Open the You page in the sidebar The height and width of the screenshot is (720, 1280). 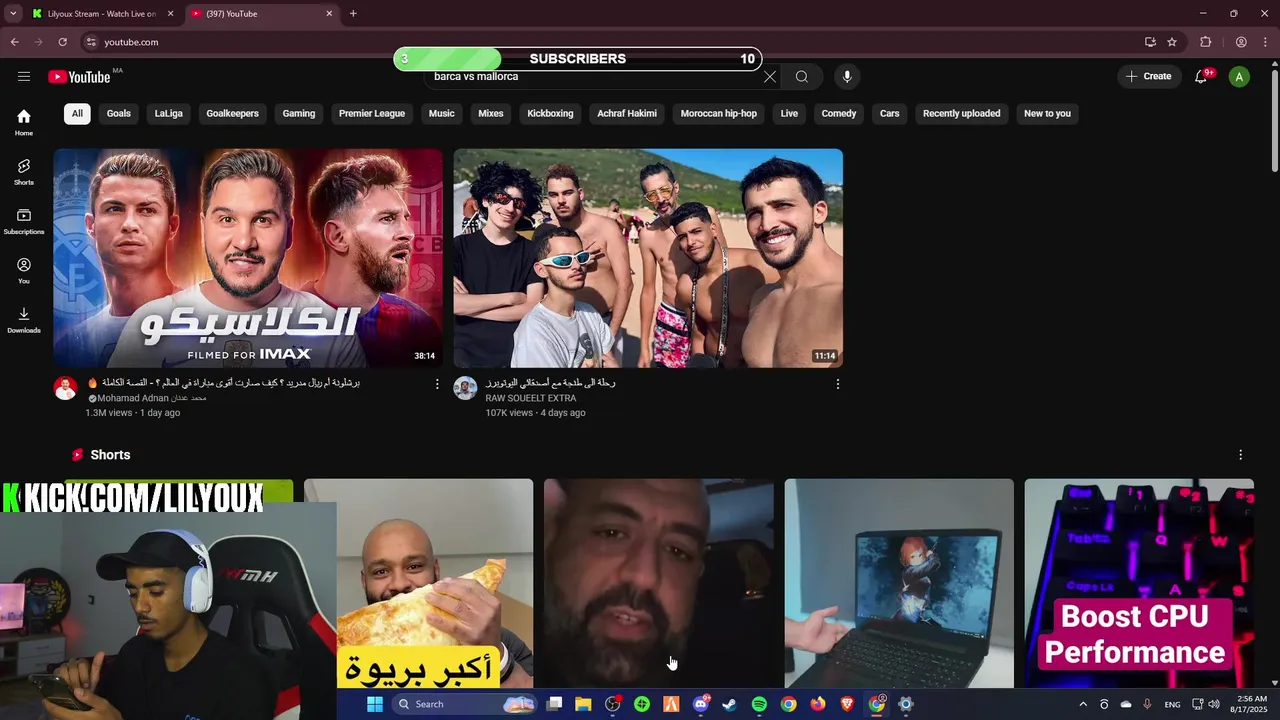click(x=24, y=271)
